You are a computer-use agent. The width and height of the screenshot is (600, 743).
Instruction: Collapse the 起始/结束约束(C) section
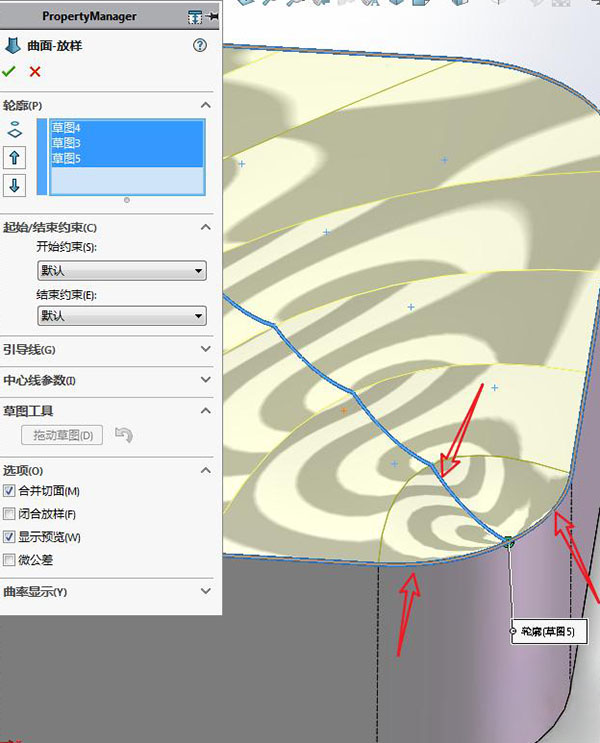pos(206,227)
